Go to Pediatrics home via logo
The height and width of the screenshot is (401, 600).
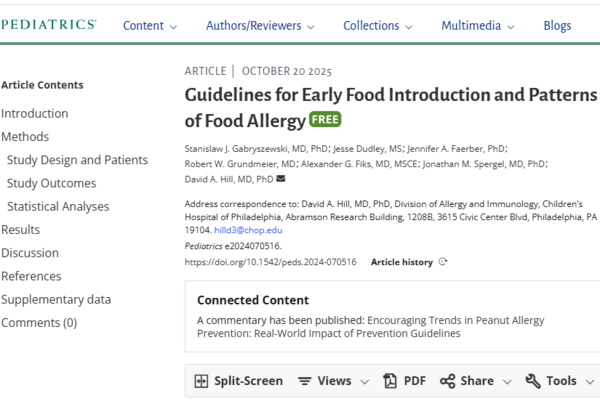tap(49, 25)
